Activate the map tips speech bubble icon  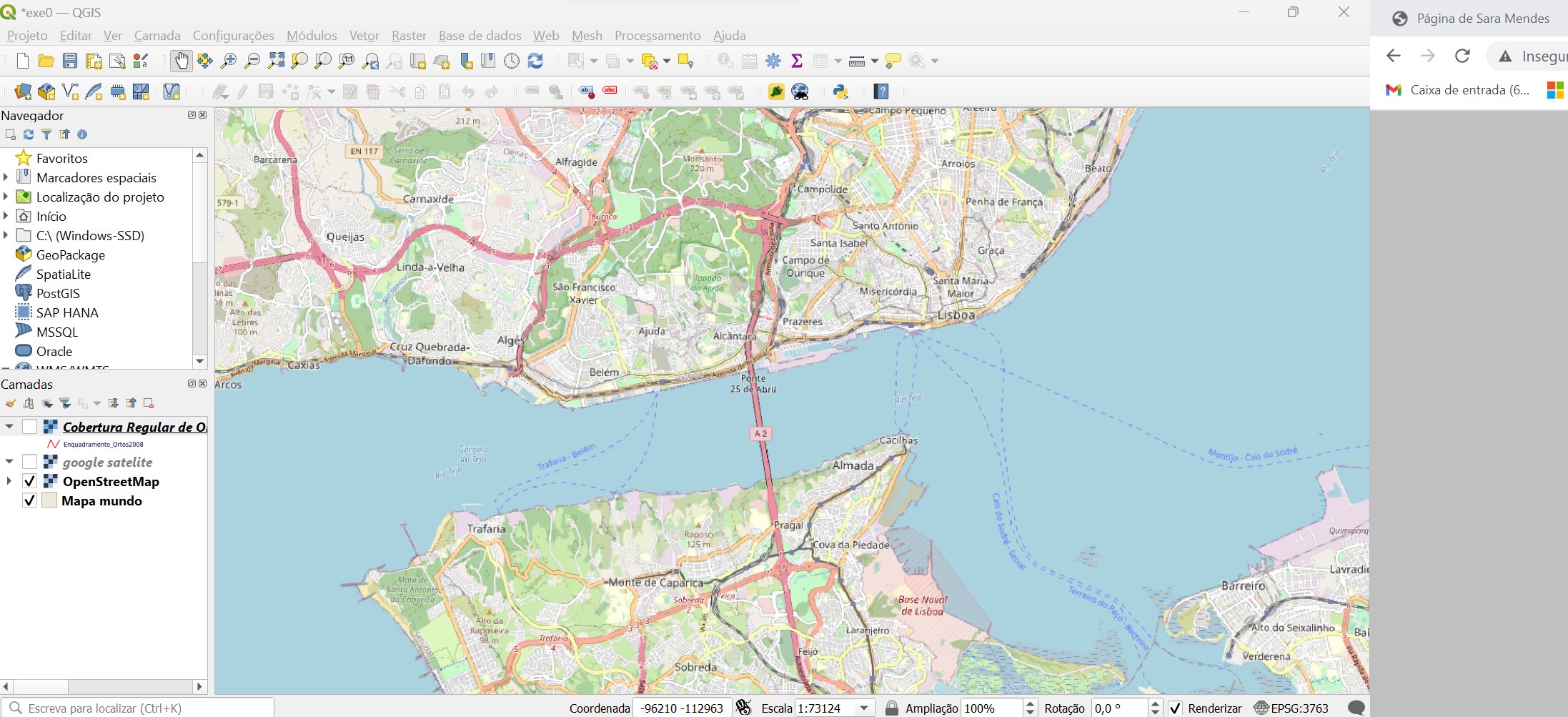[x=893, y=61]
